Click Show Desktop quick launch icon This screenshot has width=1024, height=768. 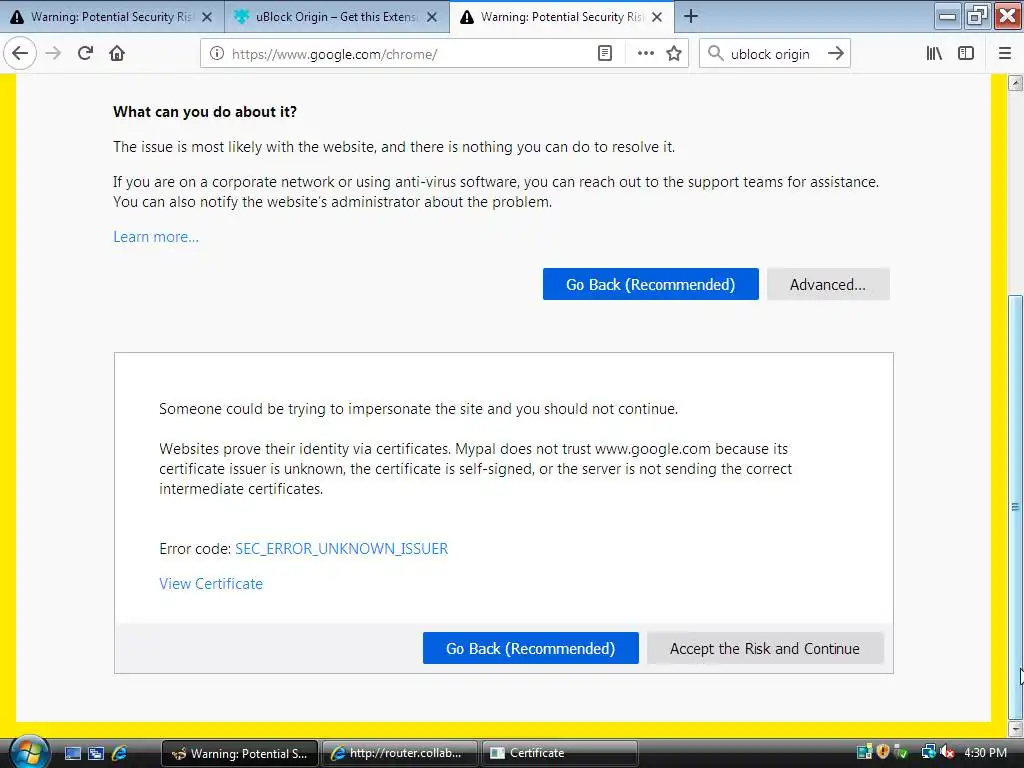click(x=72, y=753)
